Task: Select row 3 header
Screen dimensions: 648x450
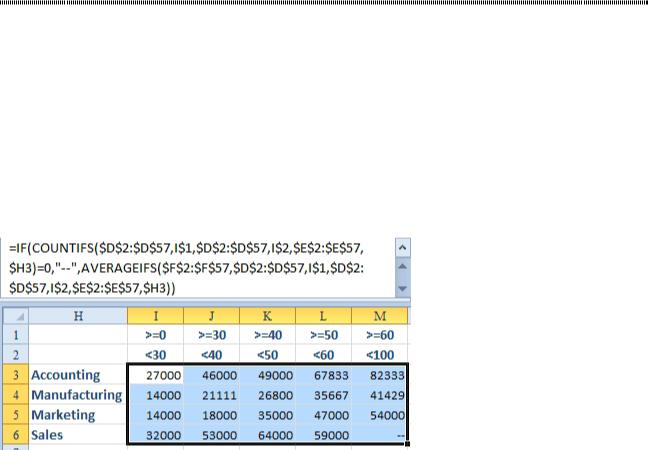Action: click(16, 375)
